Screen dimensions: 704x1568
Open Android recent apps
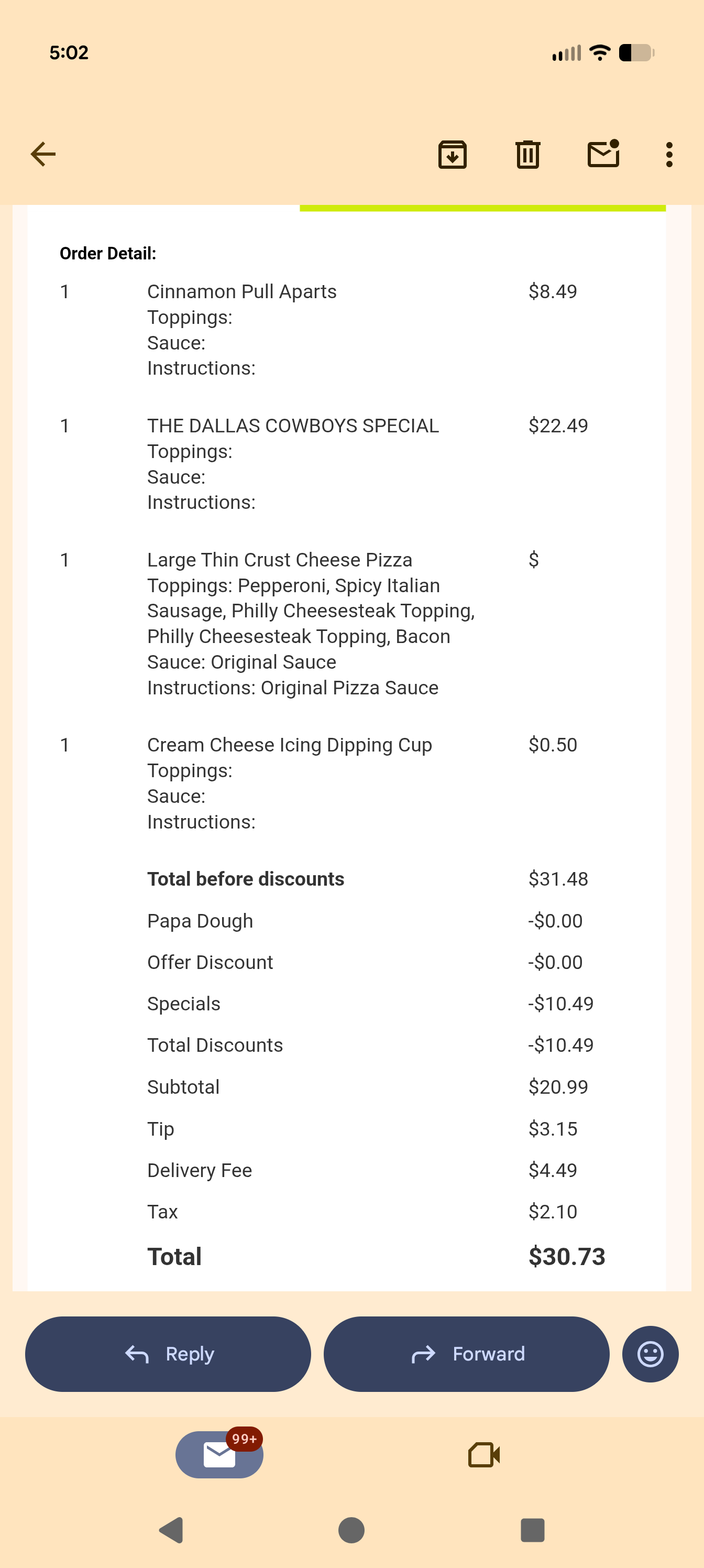532,1530
